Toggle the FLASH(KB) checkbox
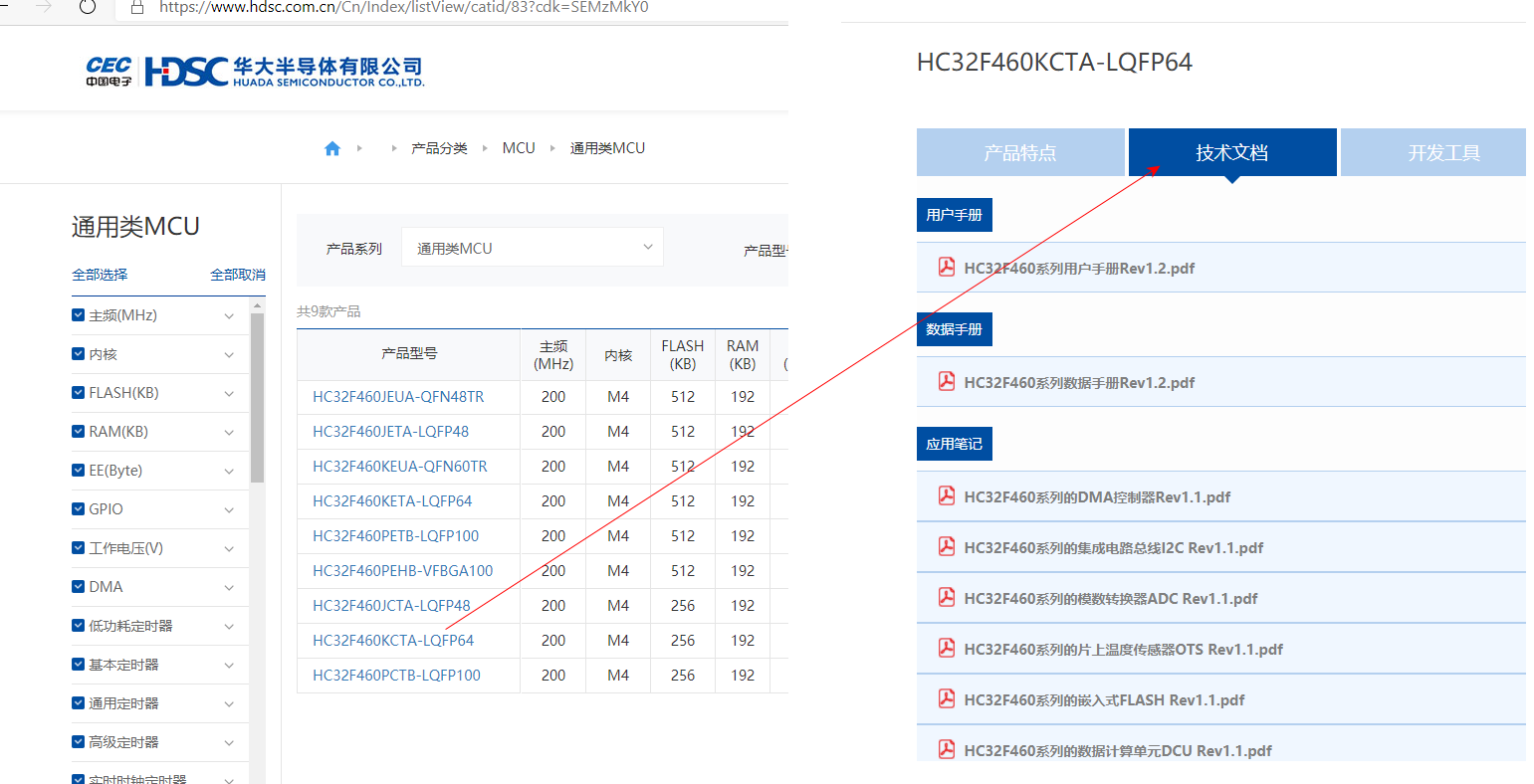Viewport: 1534px width, 784px height. [78, 392]
